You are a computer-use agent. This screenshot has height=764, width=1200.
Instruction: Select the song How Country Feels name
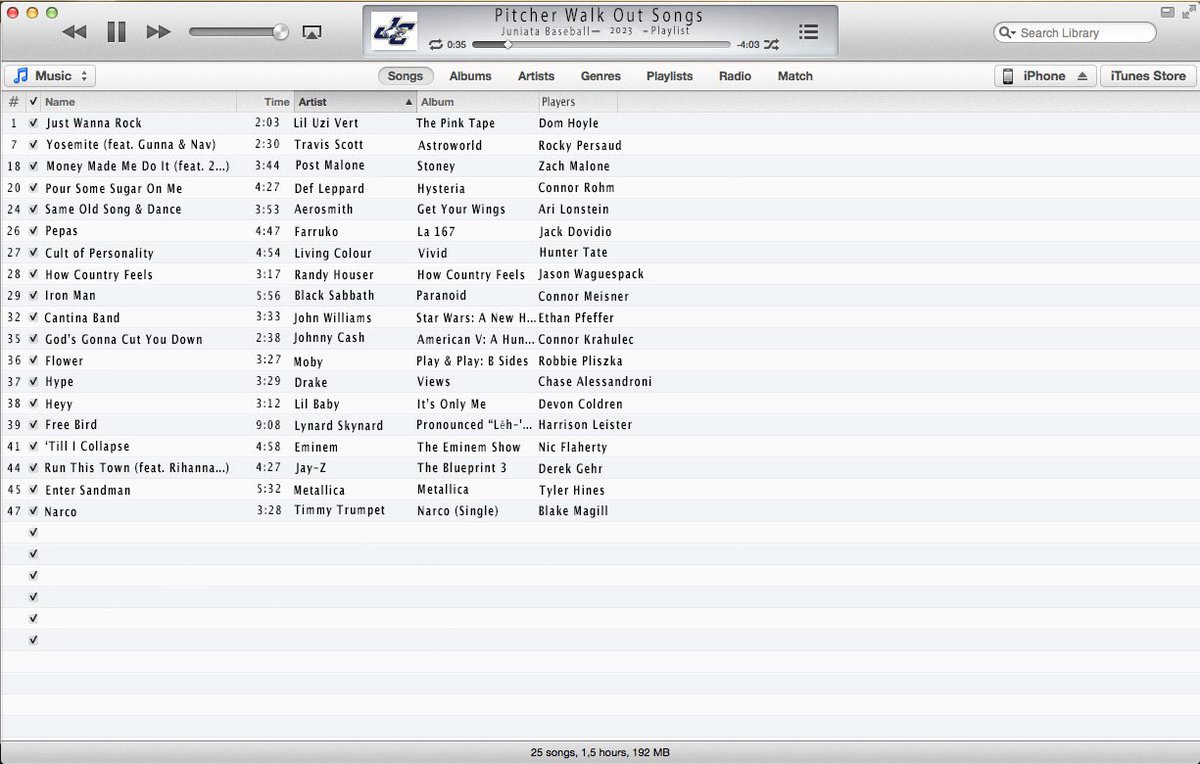click(x=99, y=274)
